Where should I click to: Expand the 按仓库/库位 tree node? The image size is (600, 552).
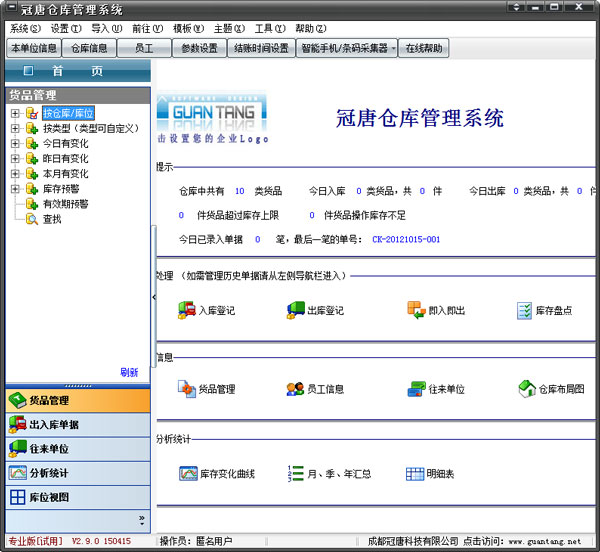coord(15,113)
